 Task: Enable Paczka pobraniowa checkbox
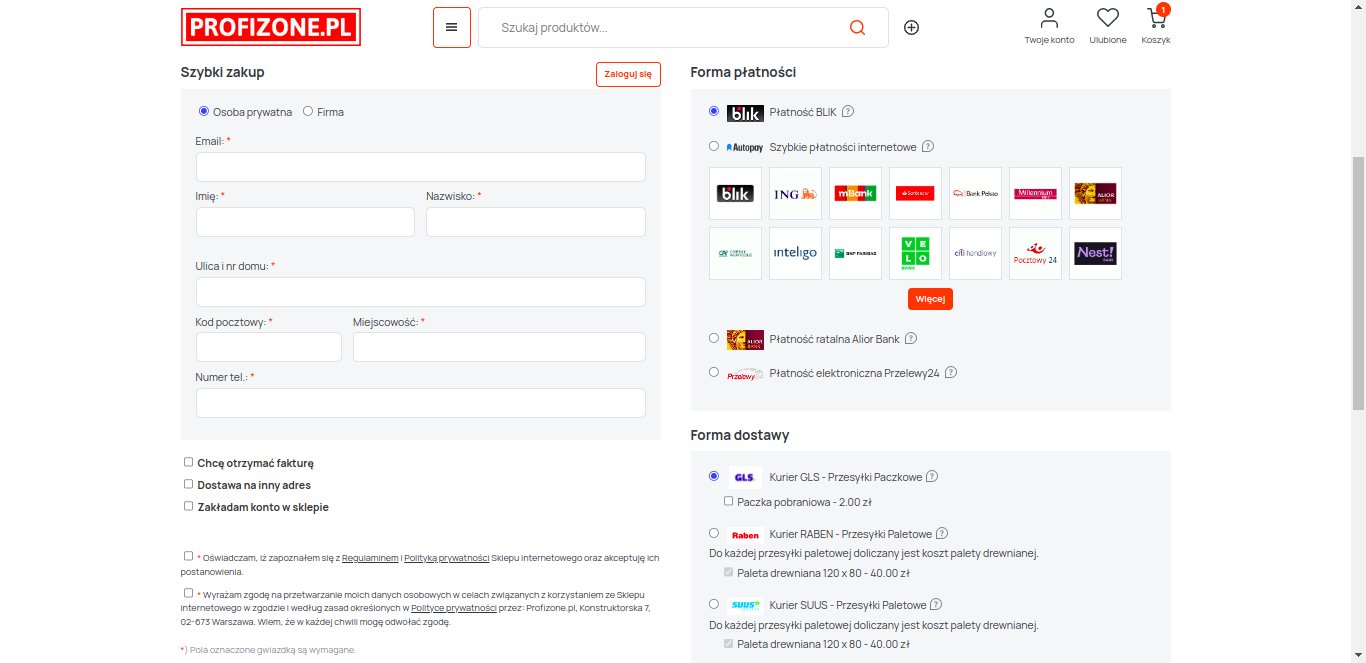[728, 501]
